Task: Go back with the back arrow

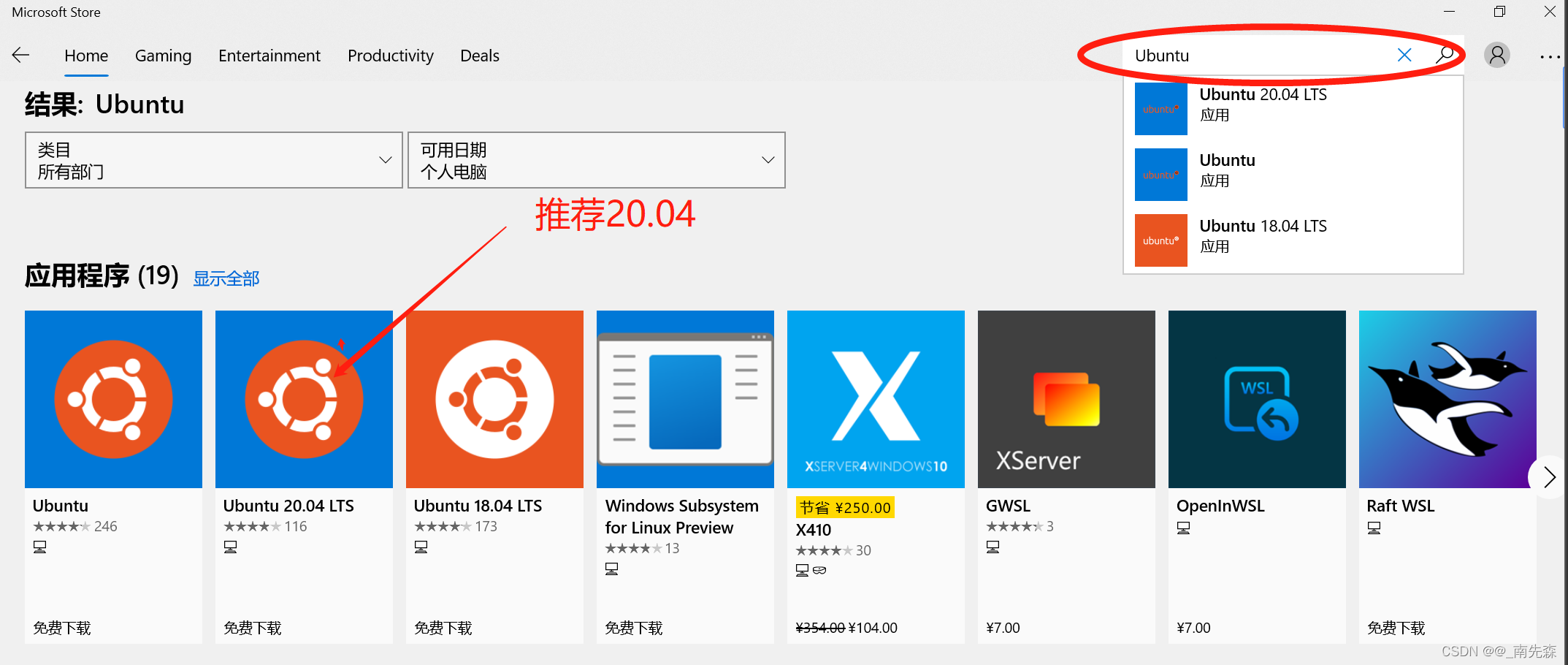Action: pos(21,56)
